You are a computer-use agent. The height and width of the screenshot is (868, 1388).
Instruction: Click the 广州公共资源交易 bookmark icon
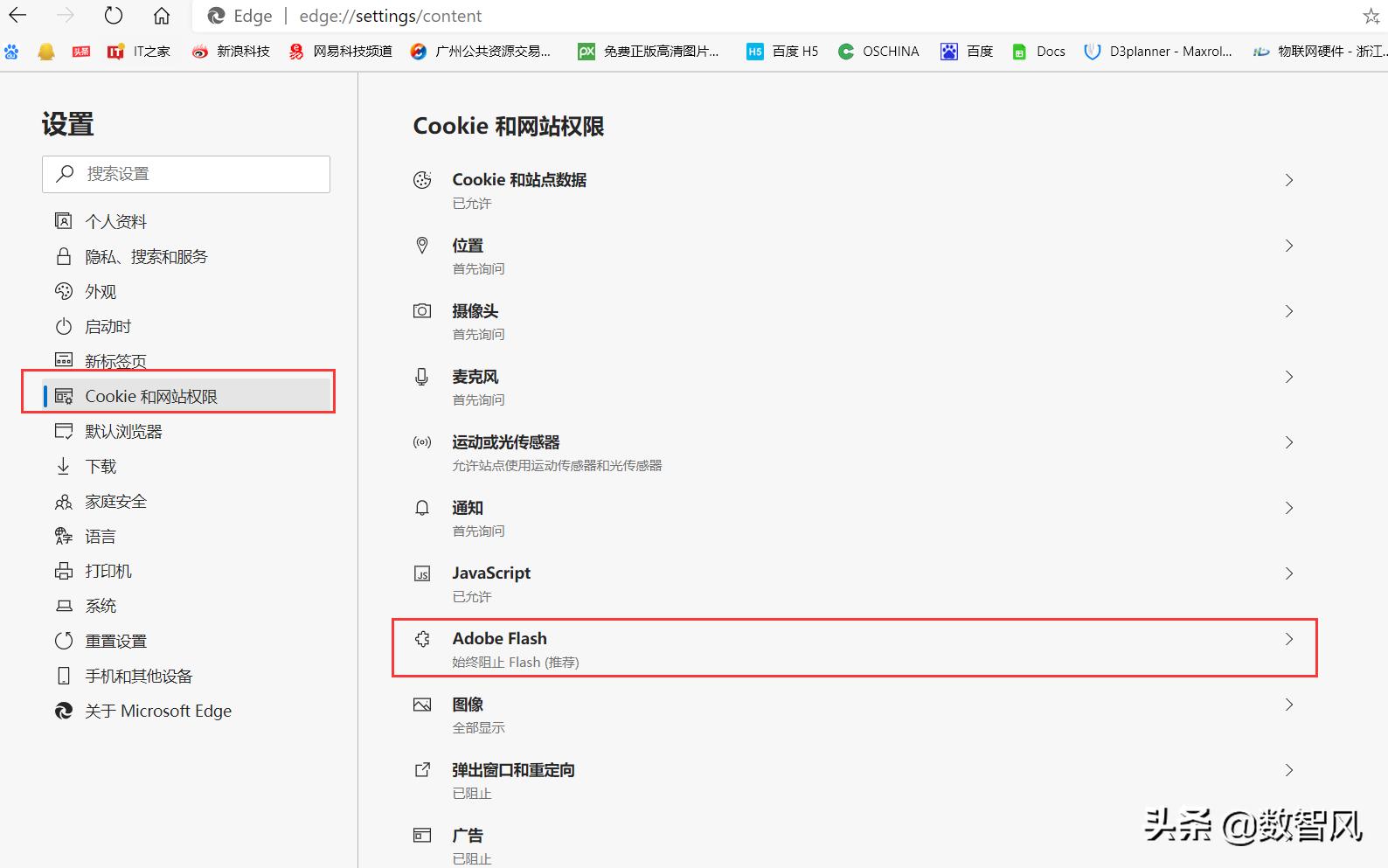pos(419,52)
